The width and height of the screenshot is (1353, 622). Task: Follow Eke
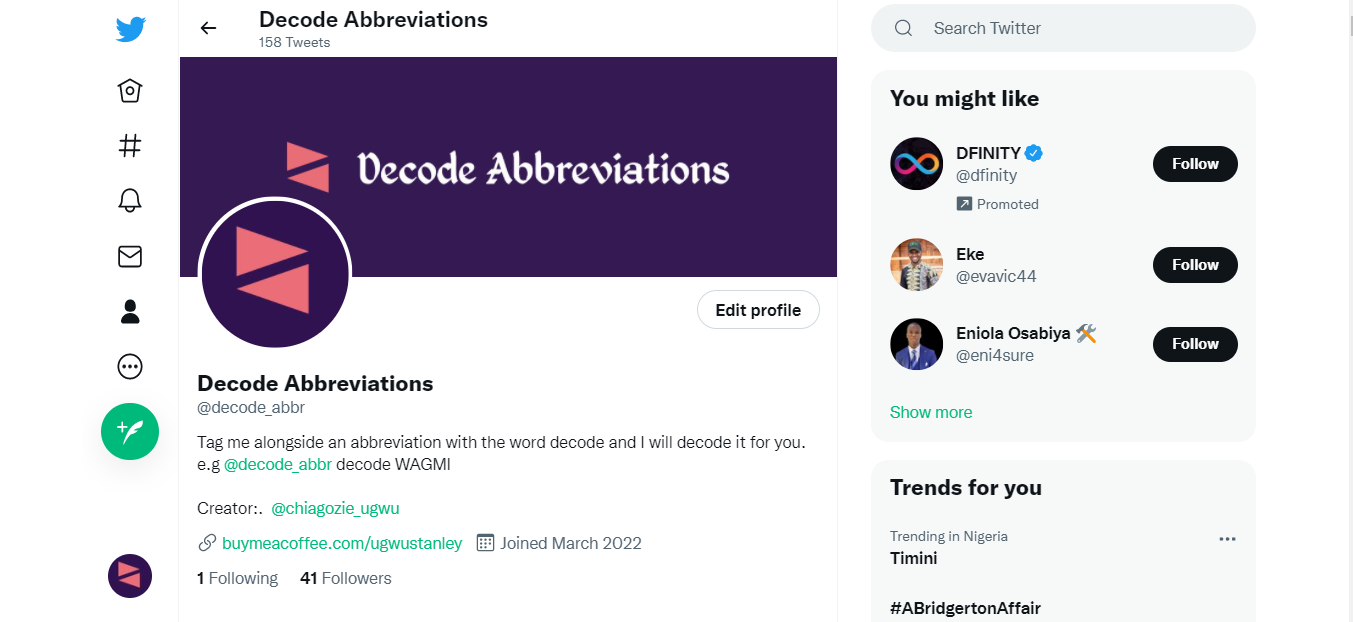click(x=1195, y=265)
